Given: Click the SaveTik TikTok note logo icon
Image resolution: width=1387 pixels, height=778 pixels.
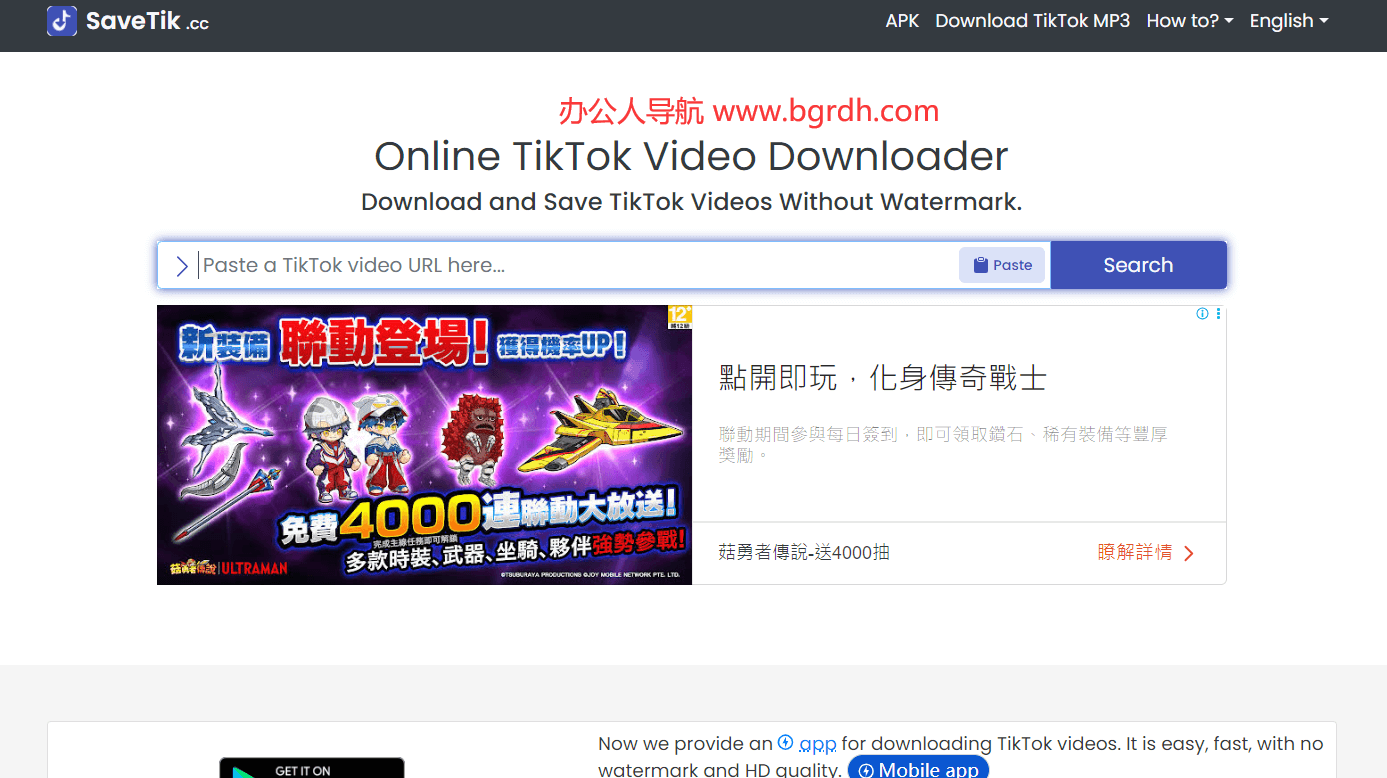Looking at the screenshot, I should coord(60,21).
